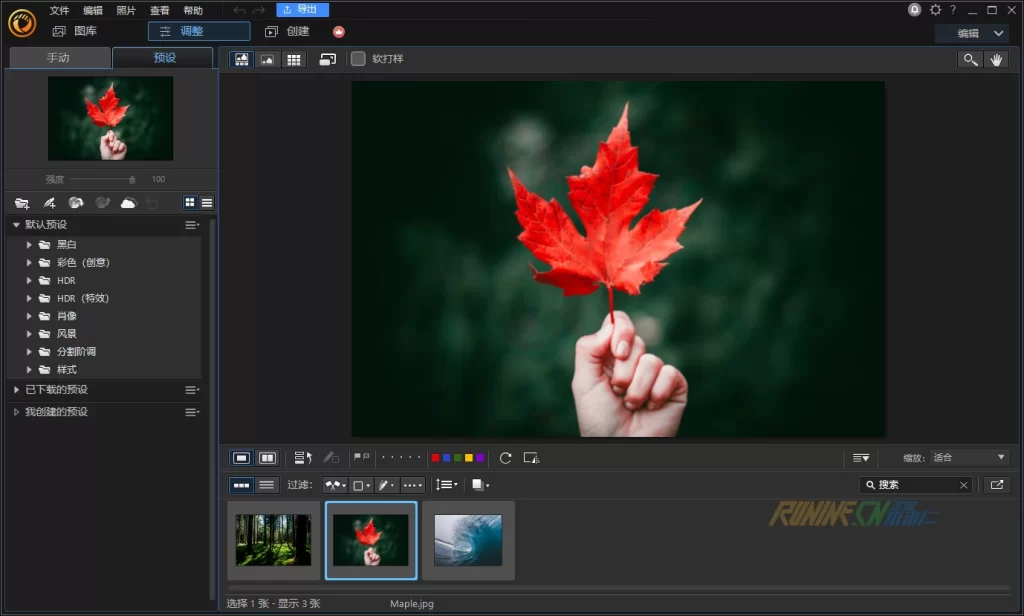
Task: Open the settings gear icon
Action: [935, 10]
